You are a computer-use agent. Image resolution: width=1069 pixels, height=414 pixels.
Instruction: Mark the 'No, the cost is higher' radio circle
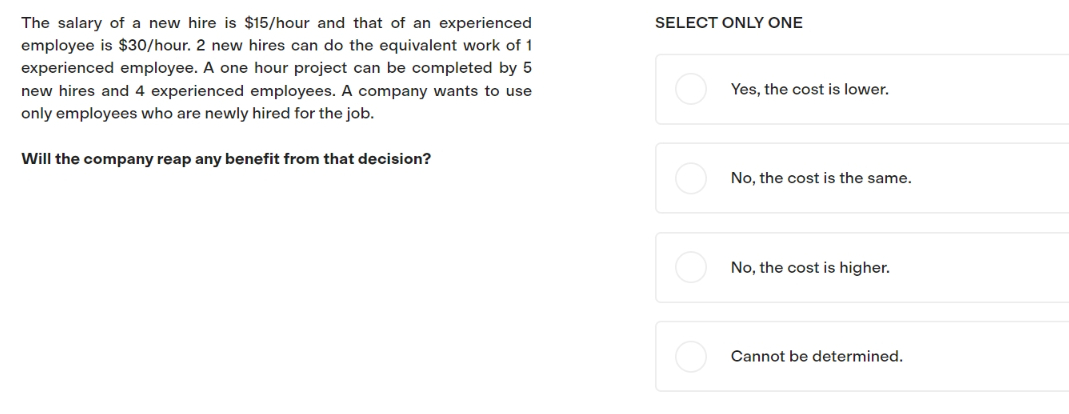click(691, 267)
